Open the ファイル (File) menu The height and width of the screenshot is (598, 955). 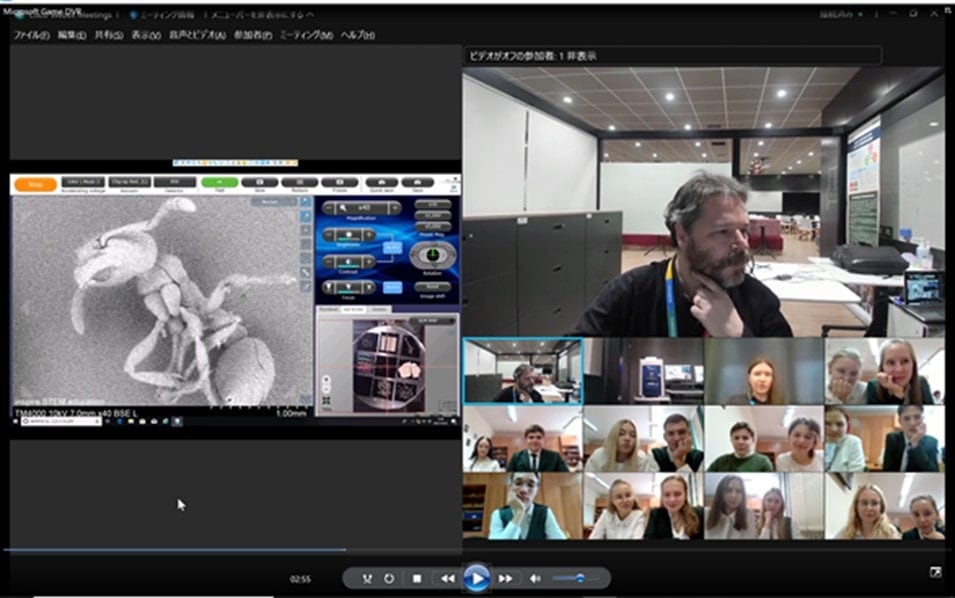pyautogui.click(x=31, y=35)
